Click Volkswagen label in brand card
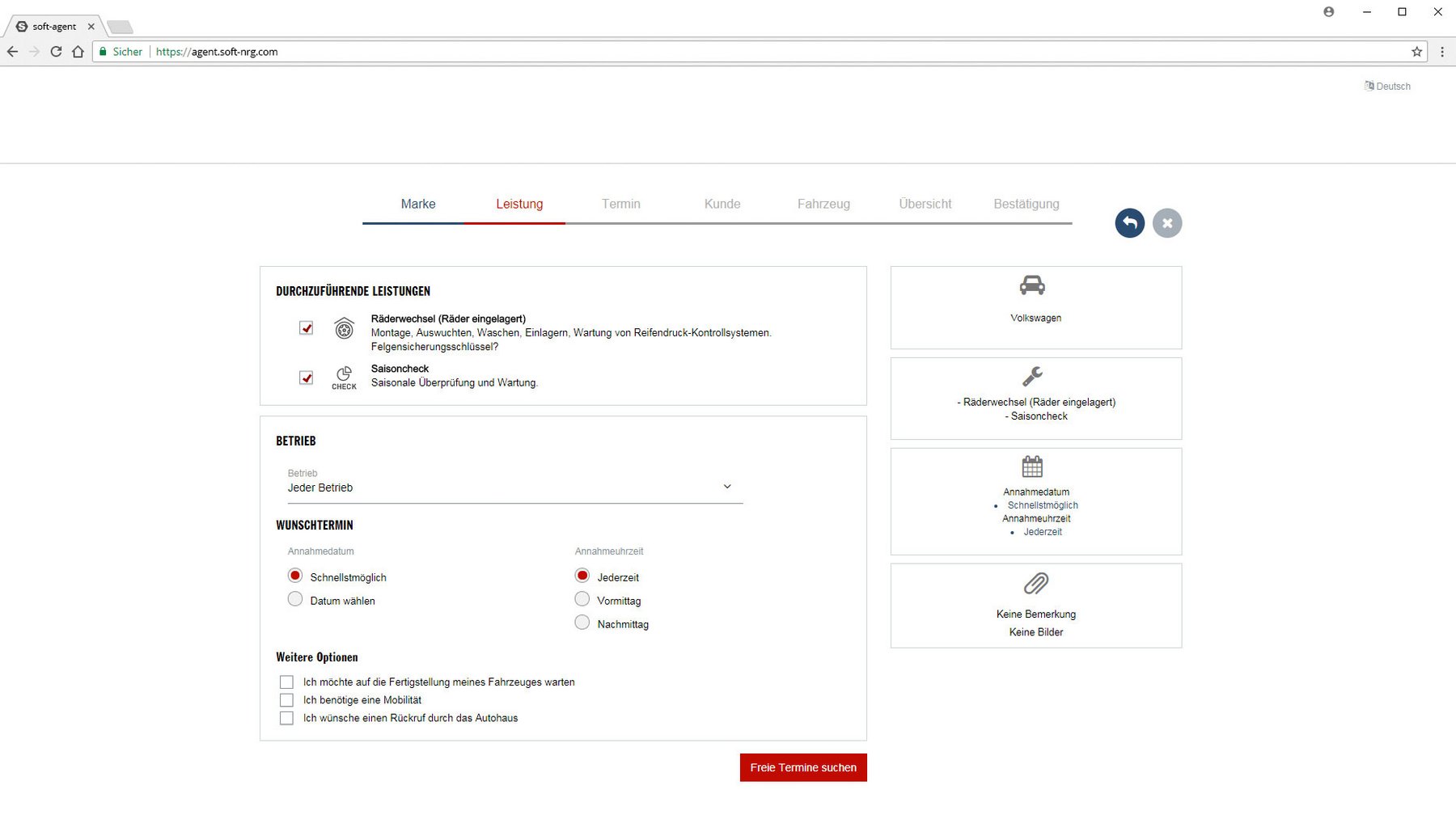Image resolution: width=1456 pixels, height=819 pixels. coord(1035,319)
